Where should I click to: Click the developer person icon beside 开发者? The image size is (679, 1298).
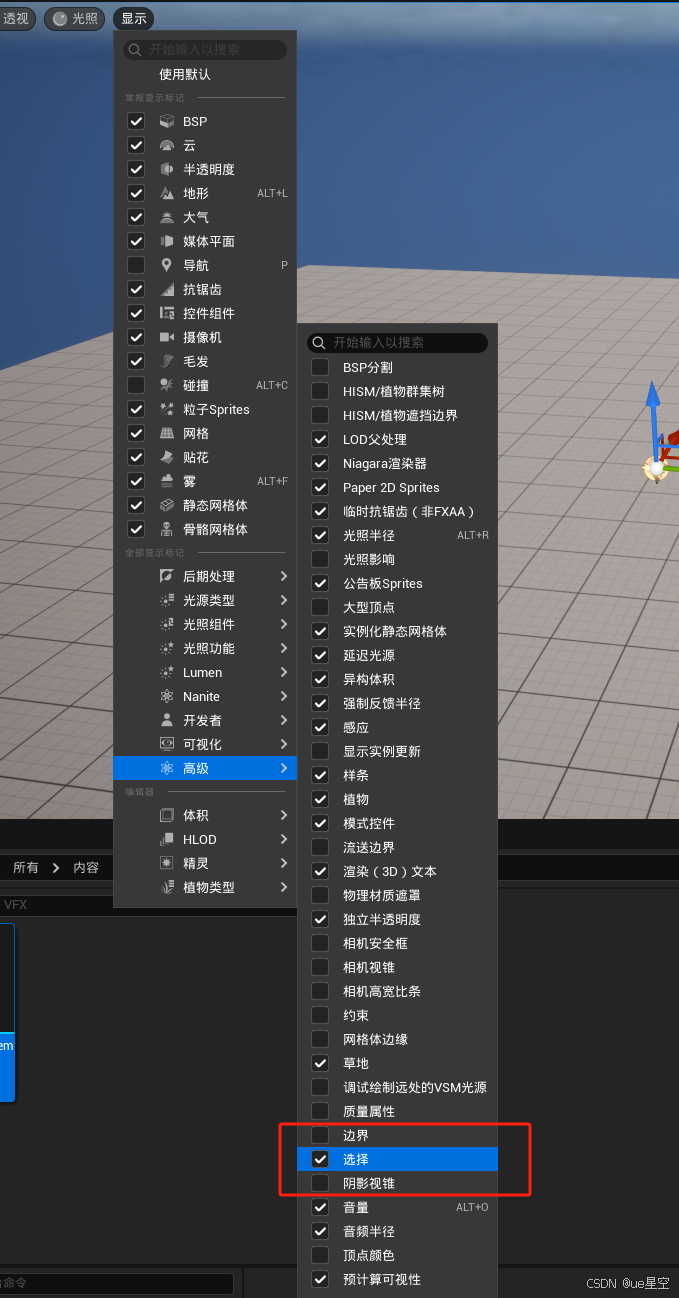coord(167,720)
